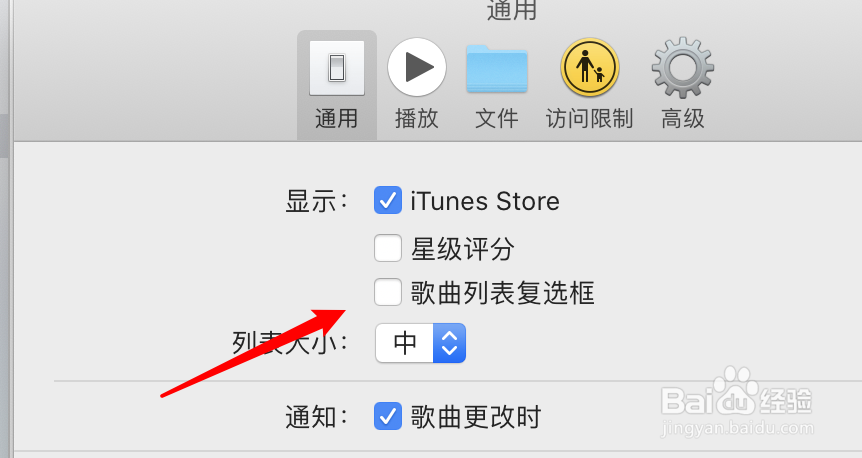The height and width of the screenshot is (458, 862).
Task: Switch to the 播放 tab label
Action: point(417,119)
